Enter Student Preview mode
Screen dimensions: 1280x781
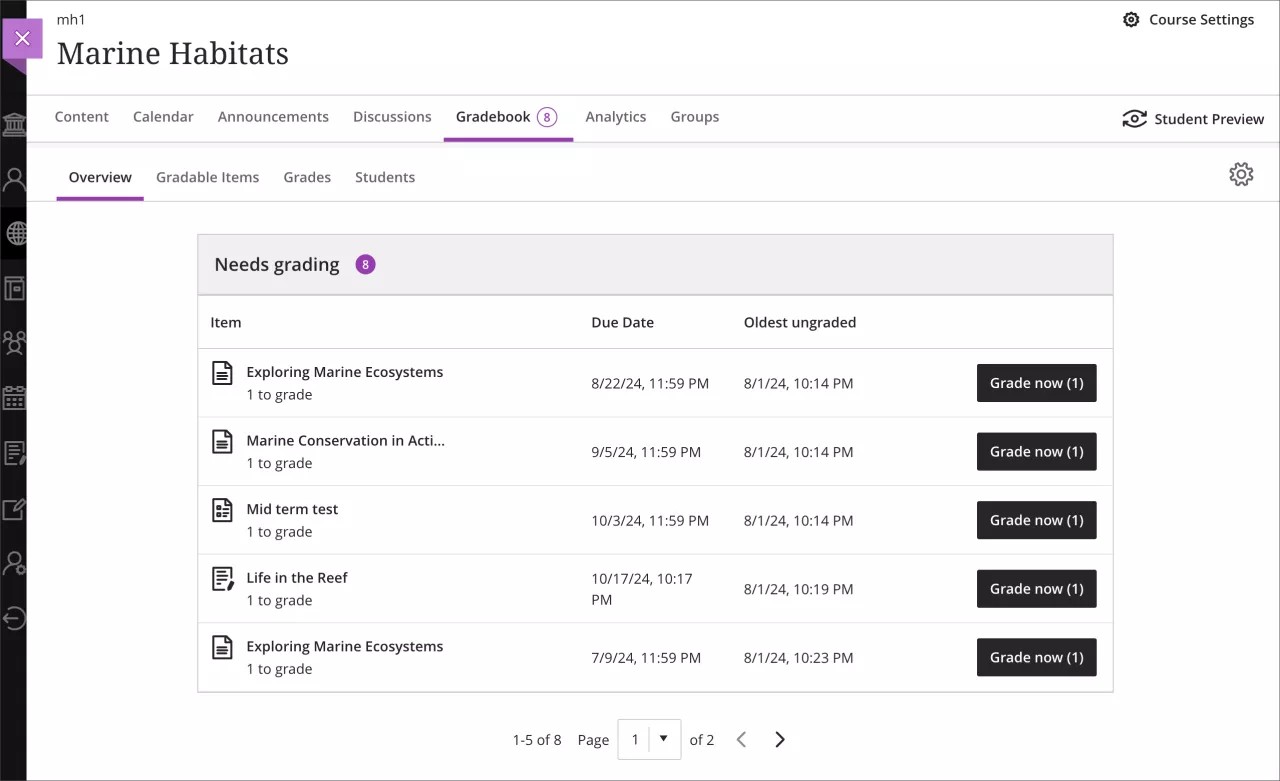[x=1193, y=118]
